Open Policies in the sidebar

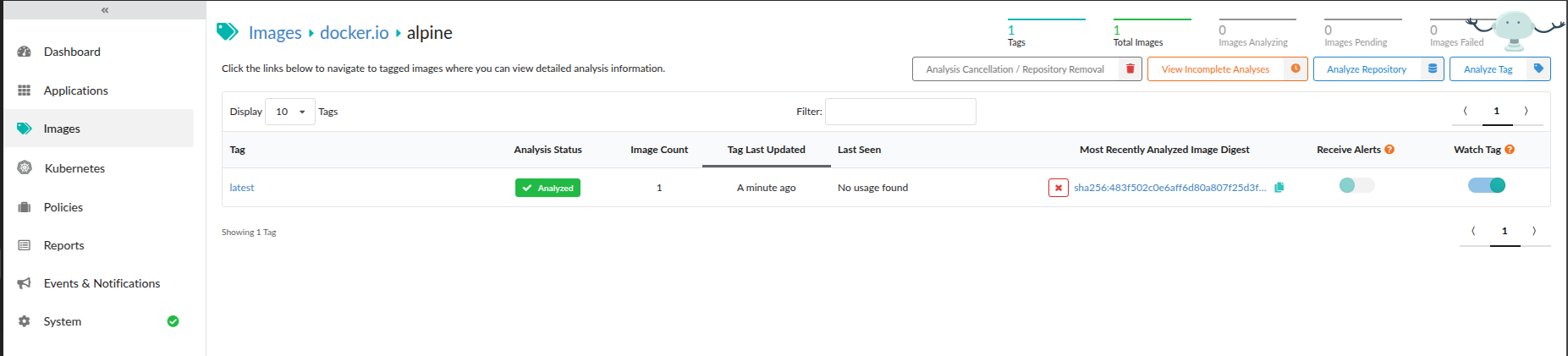[x=63, y=207]
